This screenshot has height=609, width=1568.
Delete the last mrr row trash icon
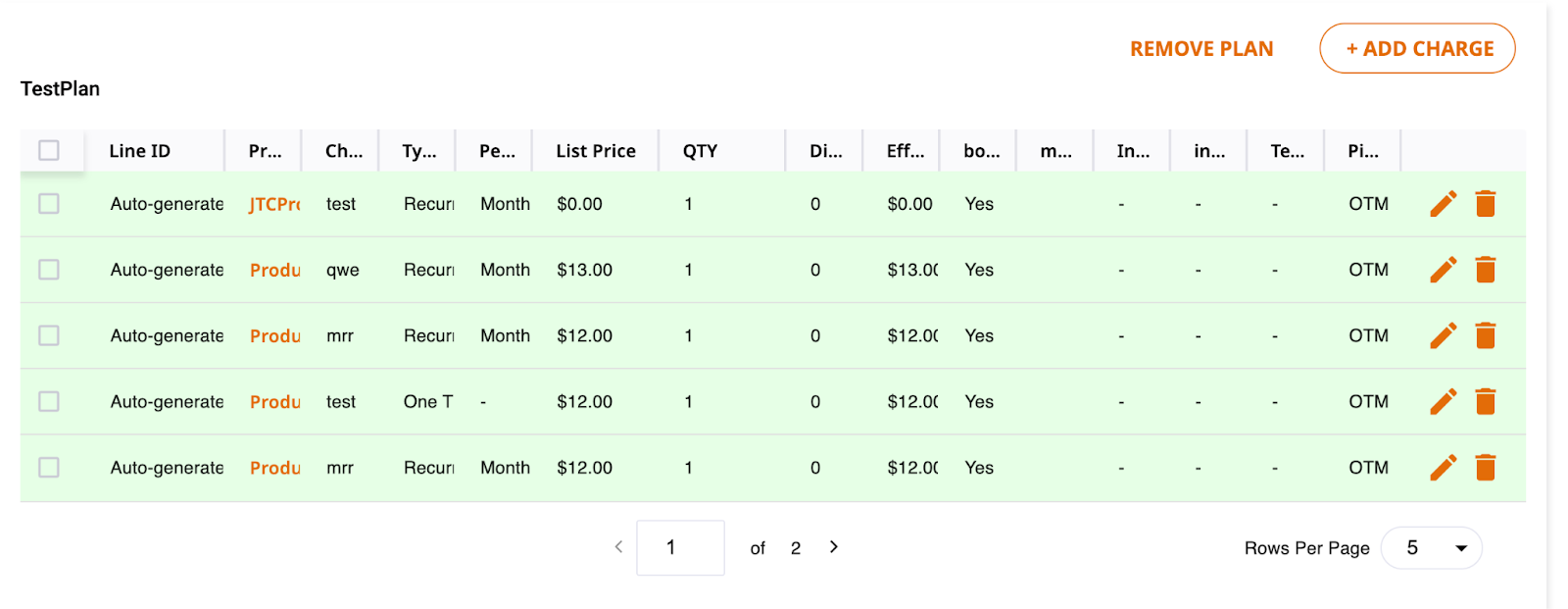point(1486,468)
